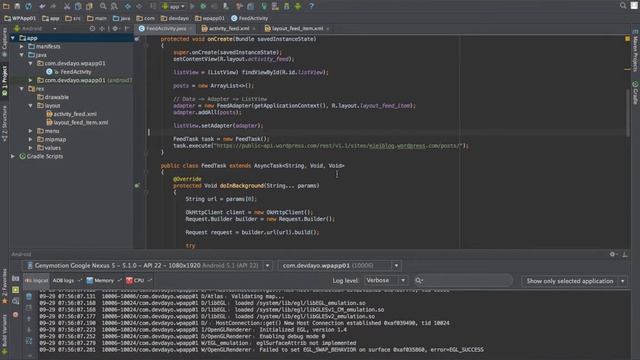
Task: Click the Debug app bug icon
Action: (203, 6)
